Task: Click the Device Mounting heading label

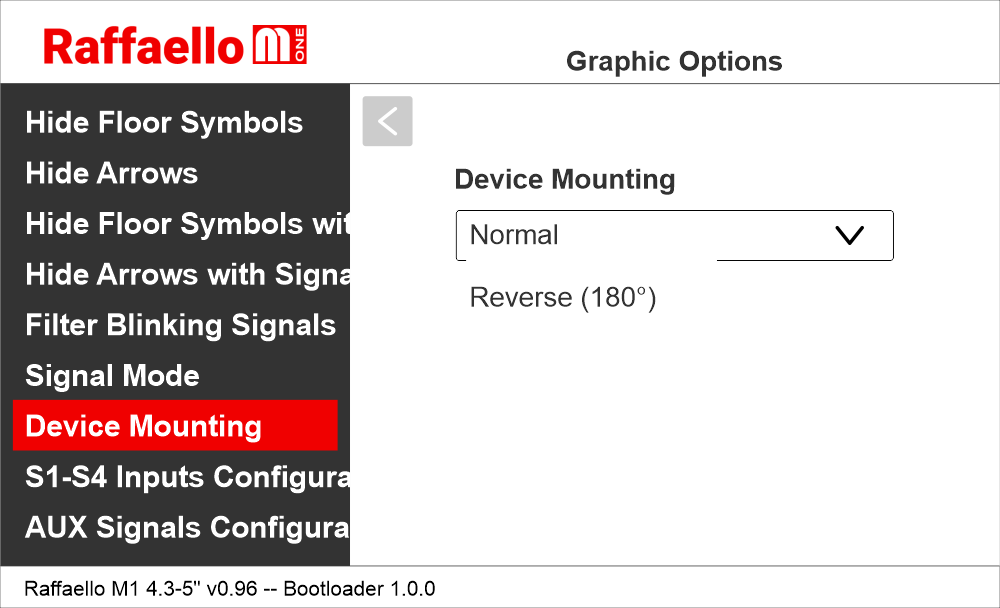Action: point(564,180)
